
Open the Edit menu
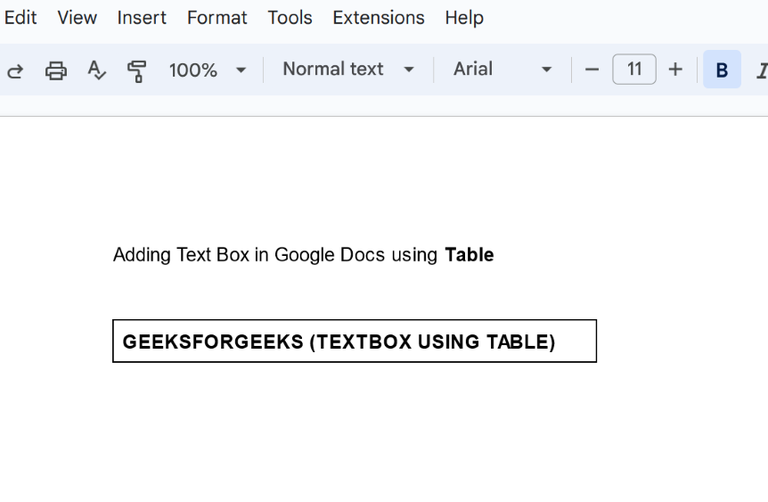point(20,18)
